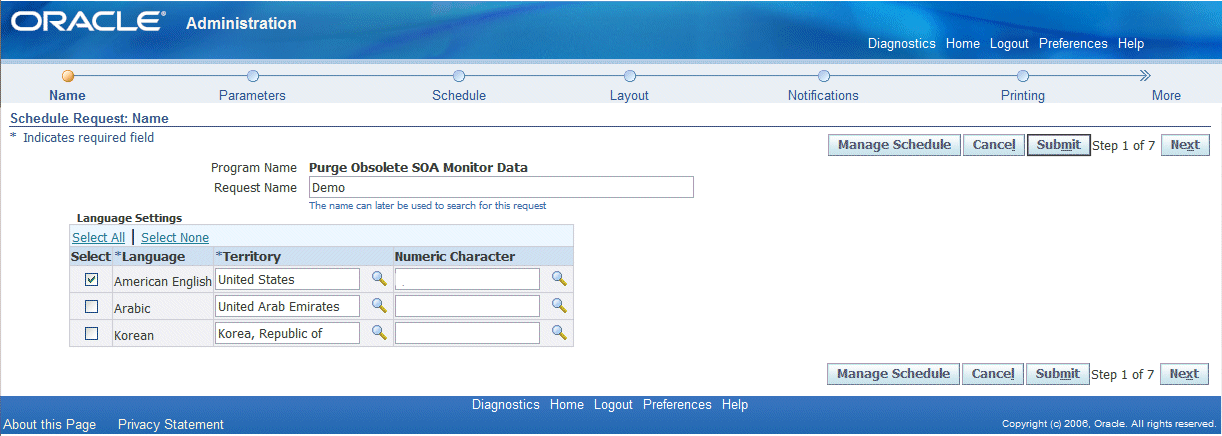Click Select None languages link
The width and height of the screenshot is (1222, 436).
[175, 237]
